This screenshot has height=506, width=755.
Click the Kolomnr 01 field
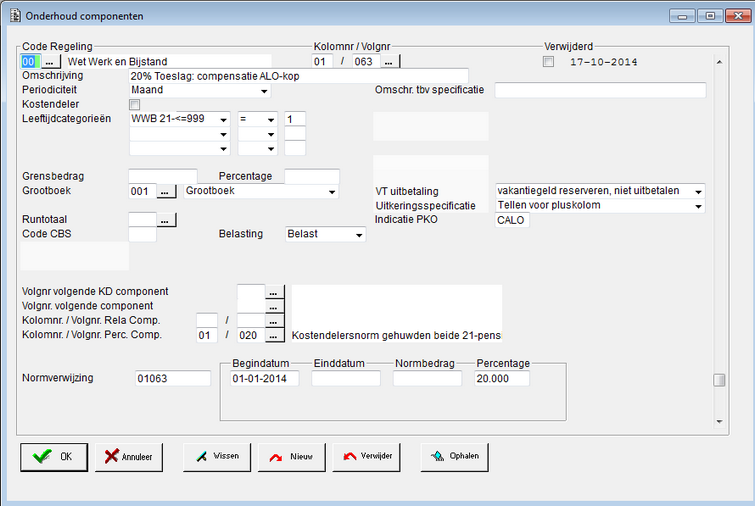click(x=322, y=62)
